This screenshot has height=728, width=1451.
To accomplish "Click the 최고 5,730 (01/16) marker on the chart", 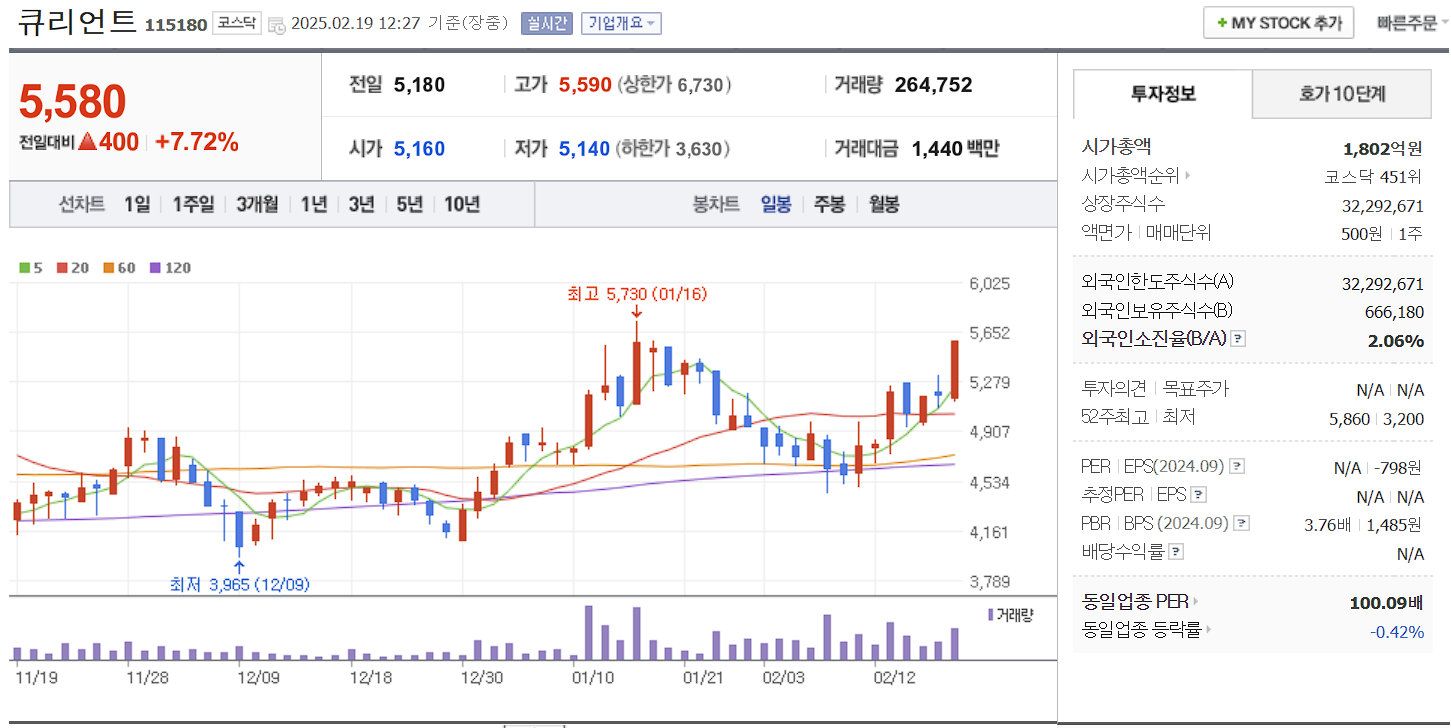I will click(636, 294).
